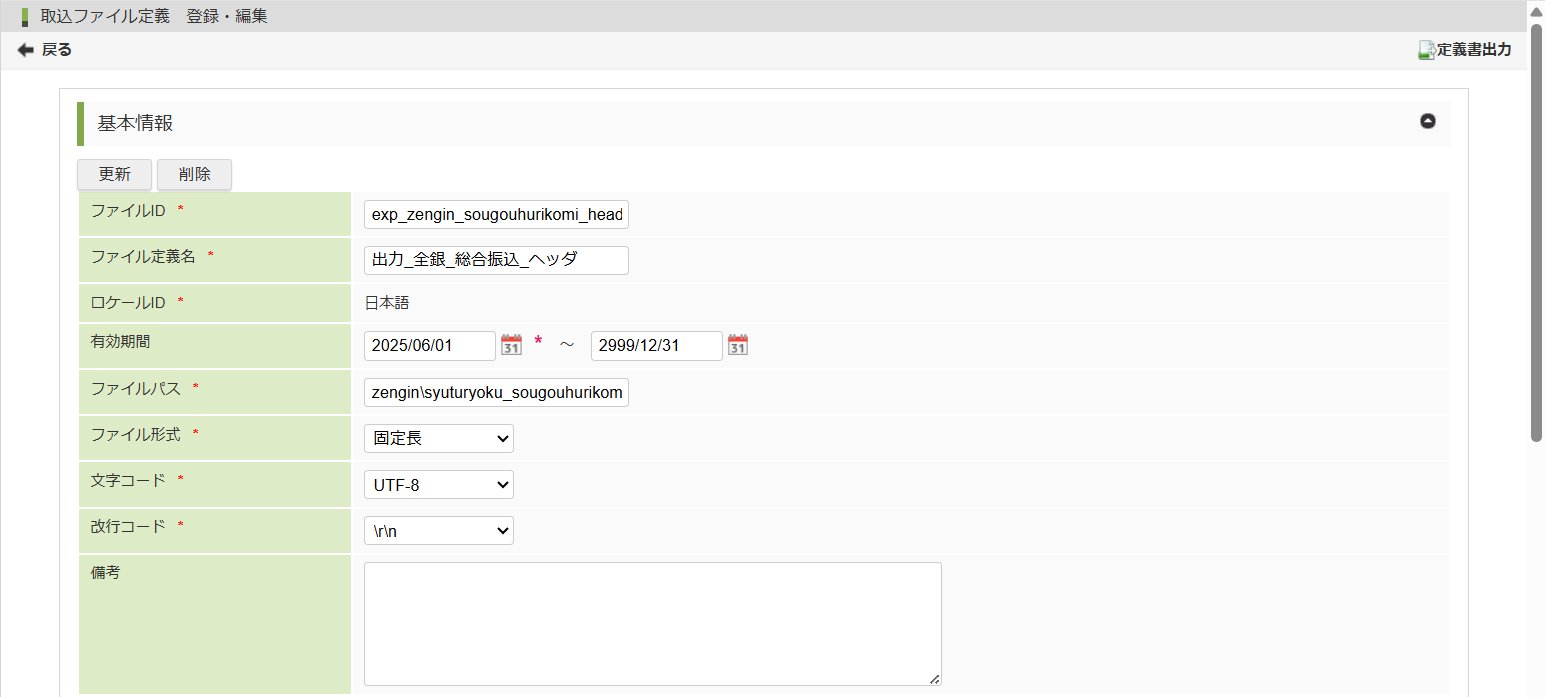The width and height of the screenshot is (1545, 697).
Task: Click into the ファイル定義名 text field
Action: [x=496, y=260]
